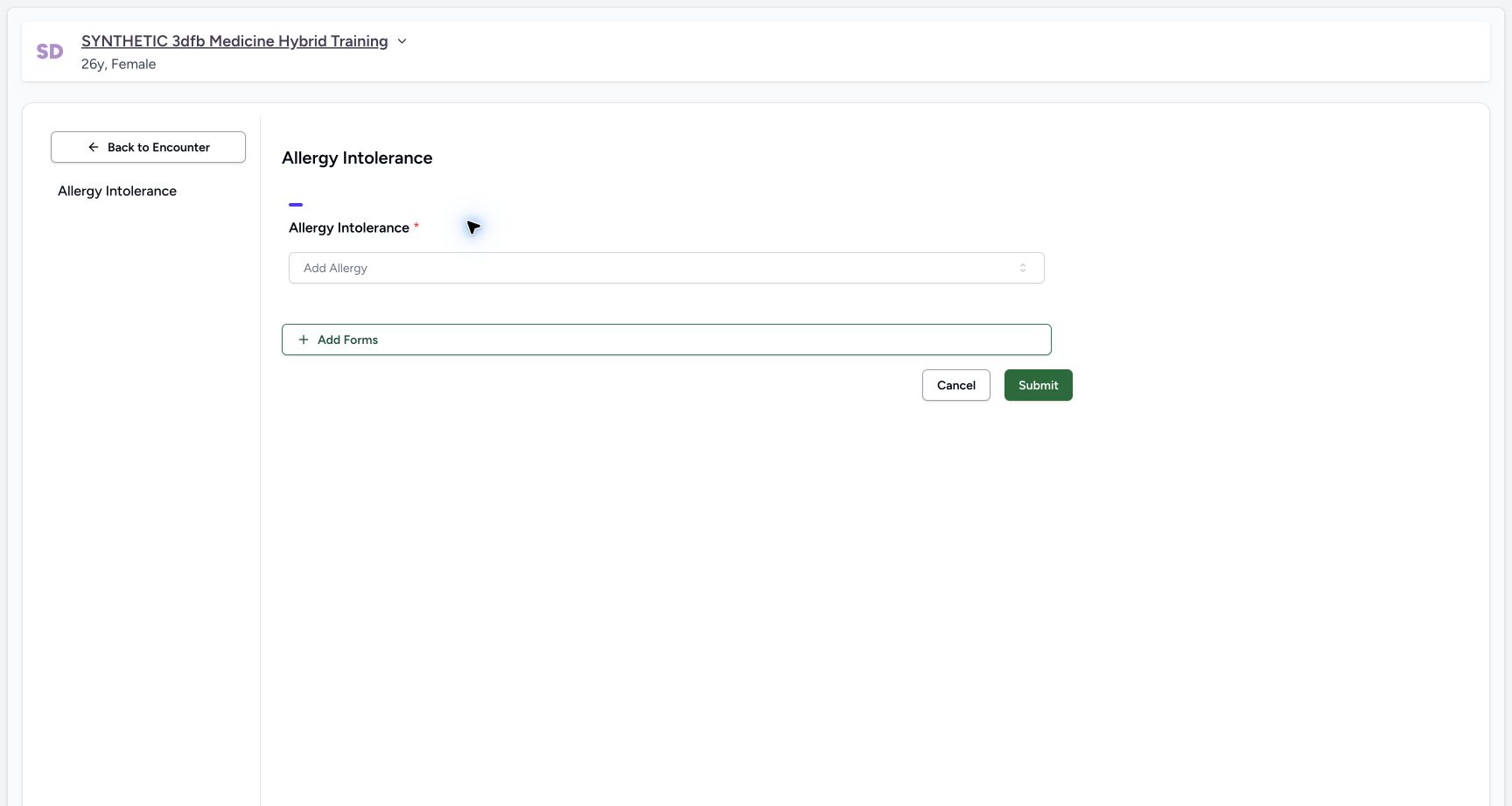The width and height of the screenshot is (1512, 806).
Task: Open the SYNTHETIC 3dfb Medicine Hybrid Training link
Action: point(234,41)
